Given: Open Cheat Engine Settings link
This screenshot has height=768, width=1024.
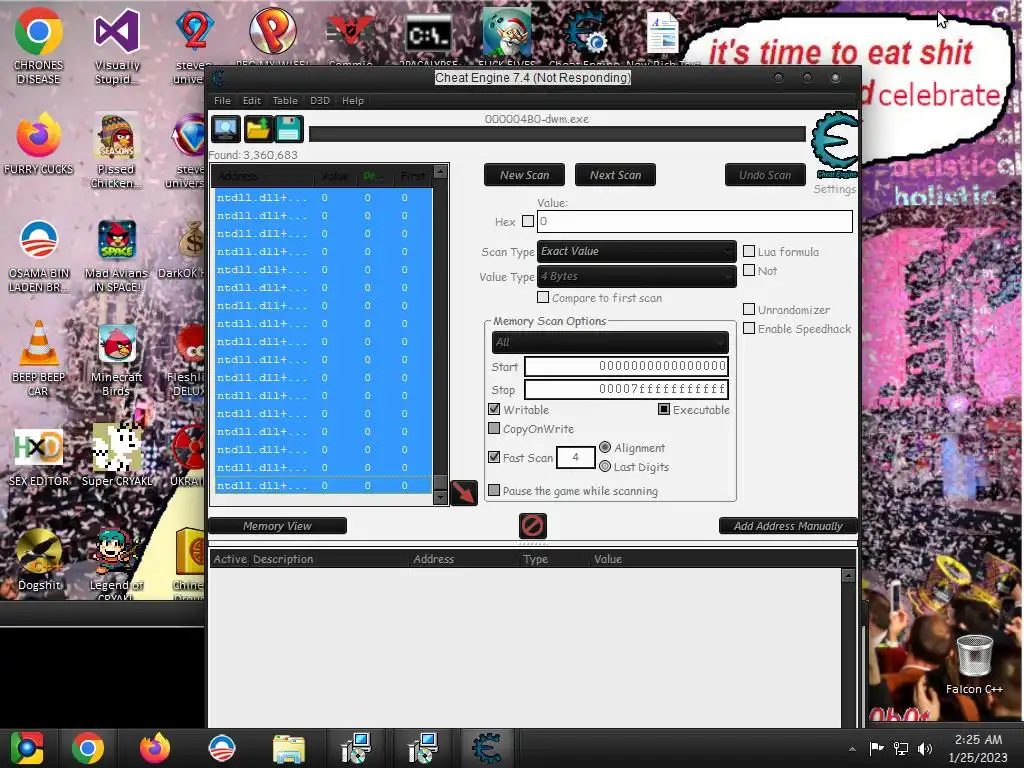Looking at the screenshot, I should [834, 189].
